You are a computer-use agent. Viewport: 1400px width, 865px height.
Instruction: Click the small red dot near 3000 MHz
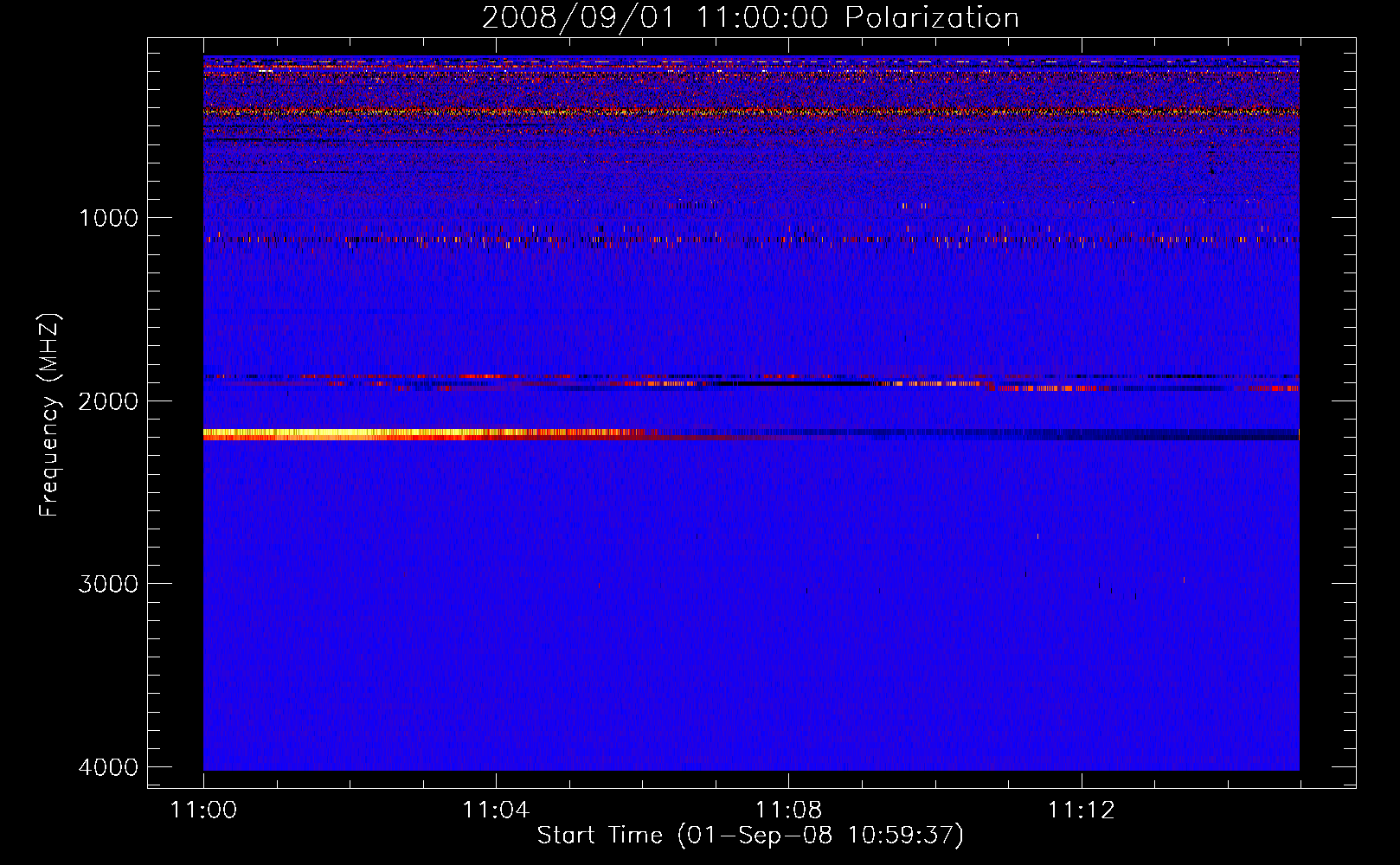click(1184, 580)
